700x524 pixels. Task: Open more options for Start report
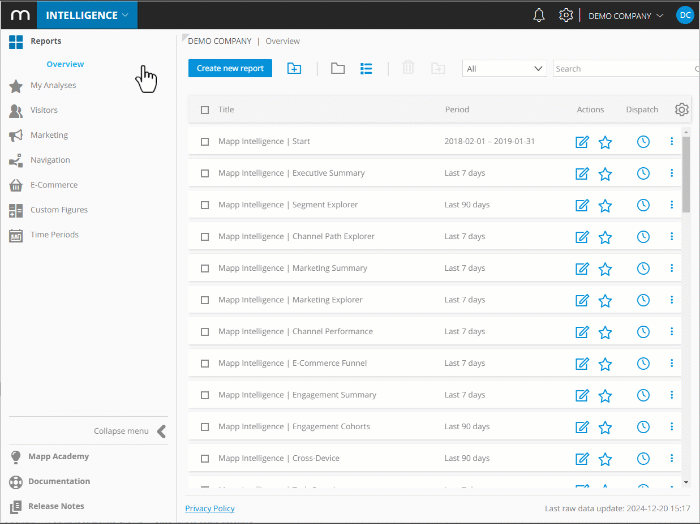pyautogui.click(x=671, y=141)
